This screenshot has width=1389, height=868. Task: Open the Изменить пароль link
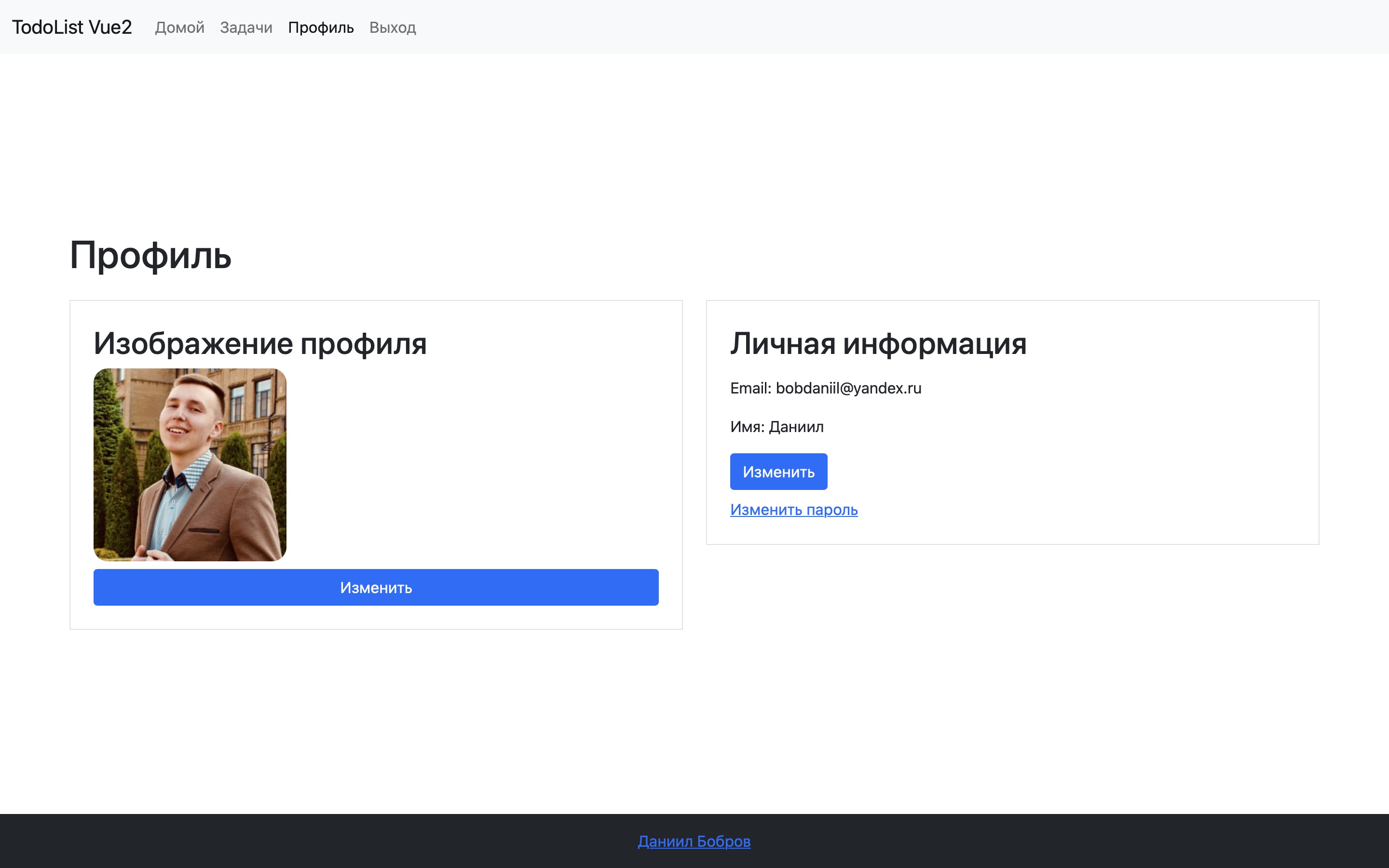click(794, 510)
